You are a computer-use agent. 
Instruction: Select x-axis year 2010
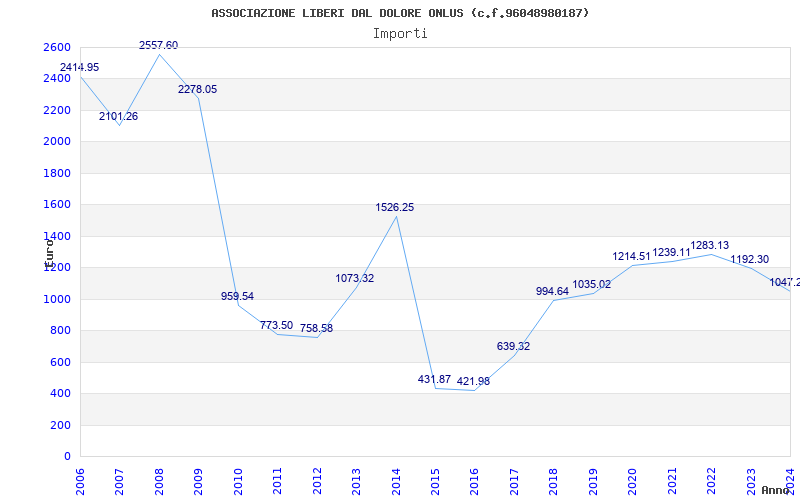(x=237, y=482)
